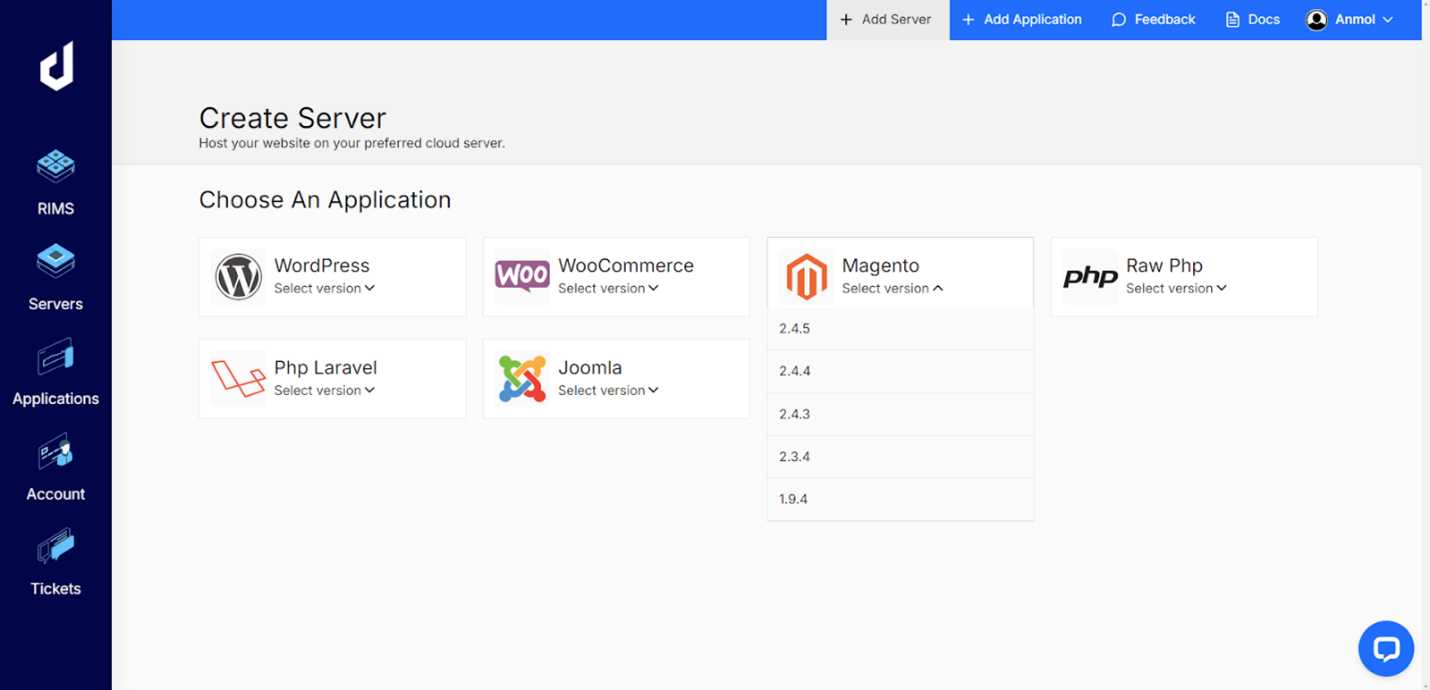
Task: Go to Applications via sidebar icon
Action: coord(56,356)
